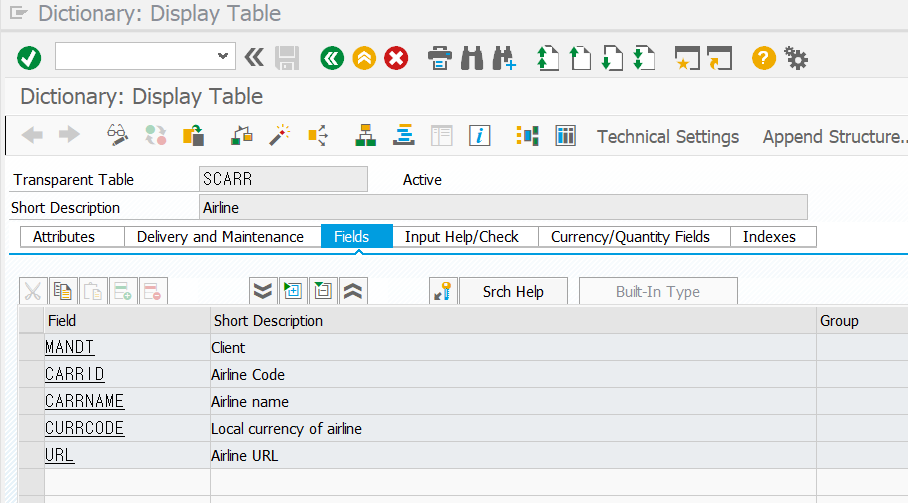Collapse all with double-up chevron icon
Image resolution: width=908 pixels, height=503 pixels.
click(353, 291)
